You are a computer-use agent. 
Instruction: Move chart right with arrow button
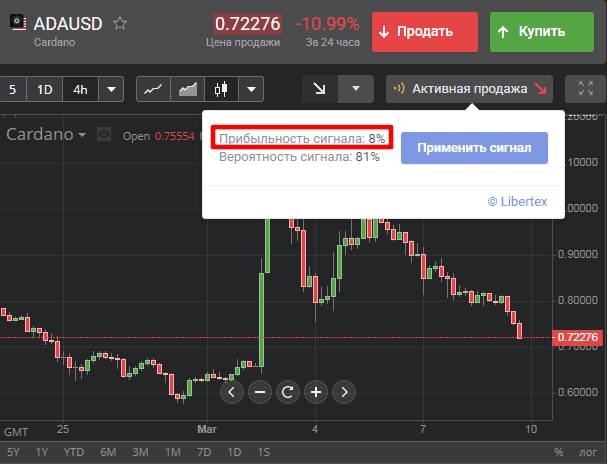344,392
